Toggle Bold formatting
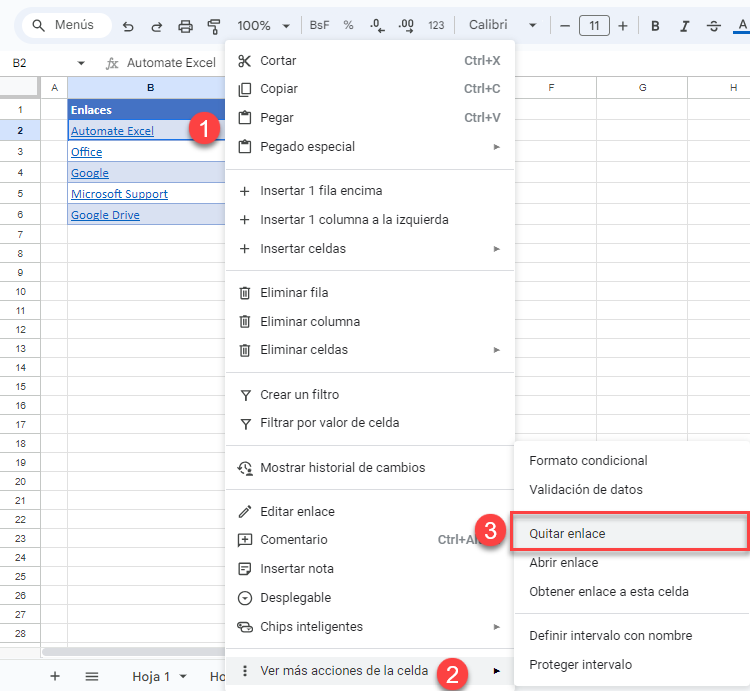This screenshot has height=691, width=750. tap(655, 26)
